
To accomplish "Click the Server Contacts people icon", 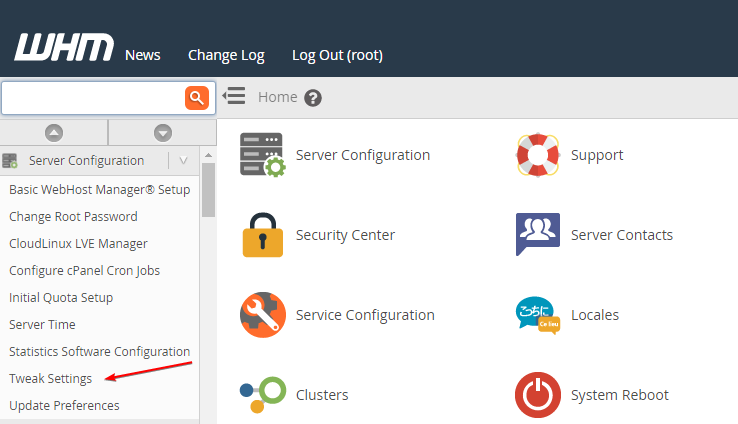I will coord(537,234).
